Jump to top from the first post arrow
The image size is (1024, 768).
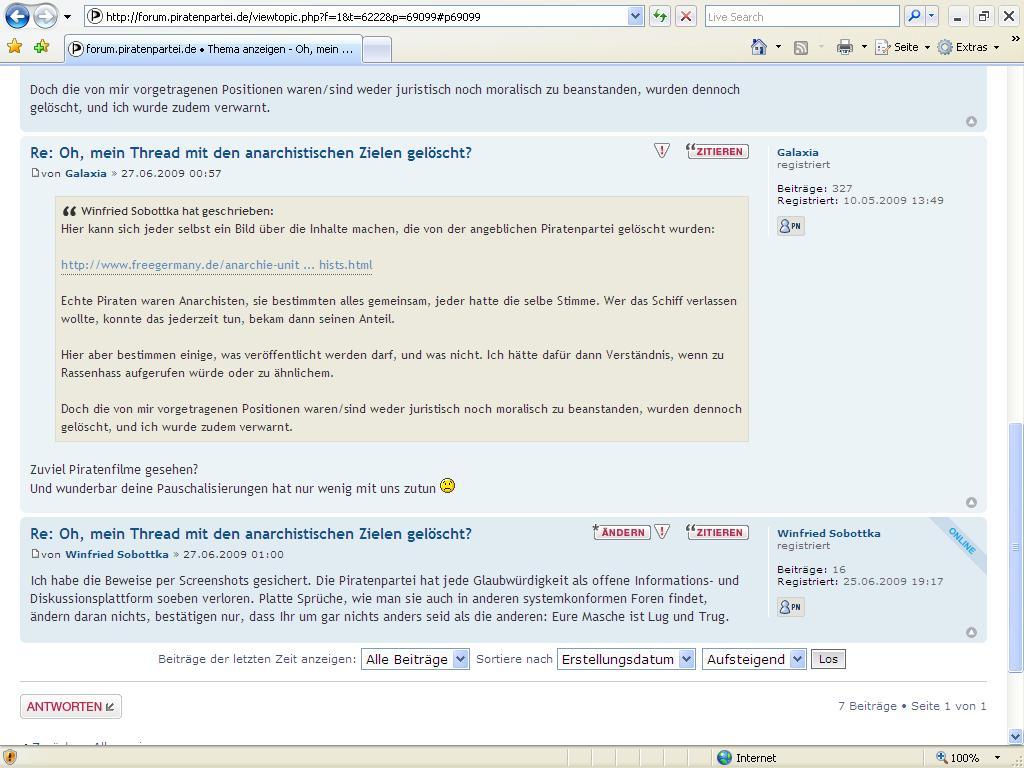coord(971,121)
